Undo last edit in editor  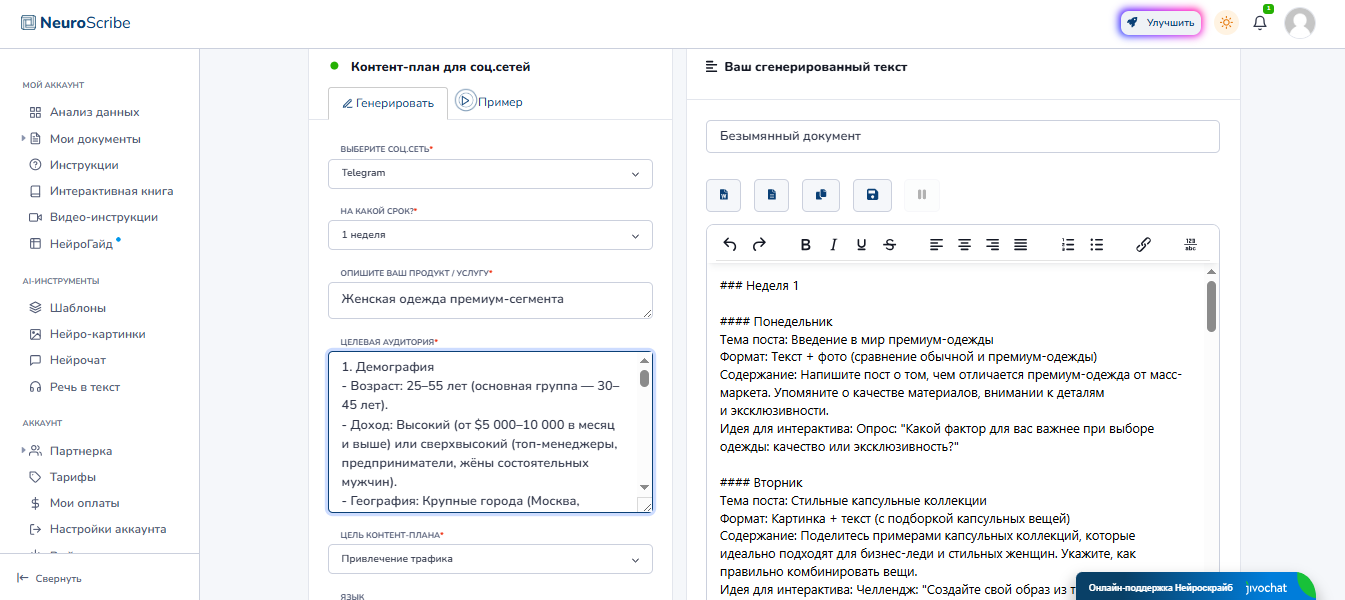click(x=730, y=244)
